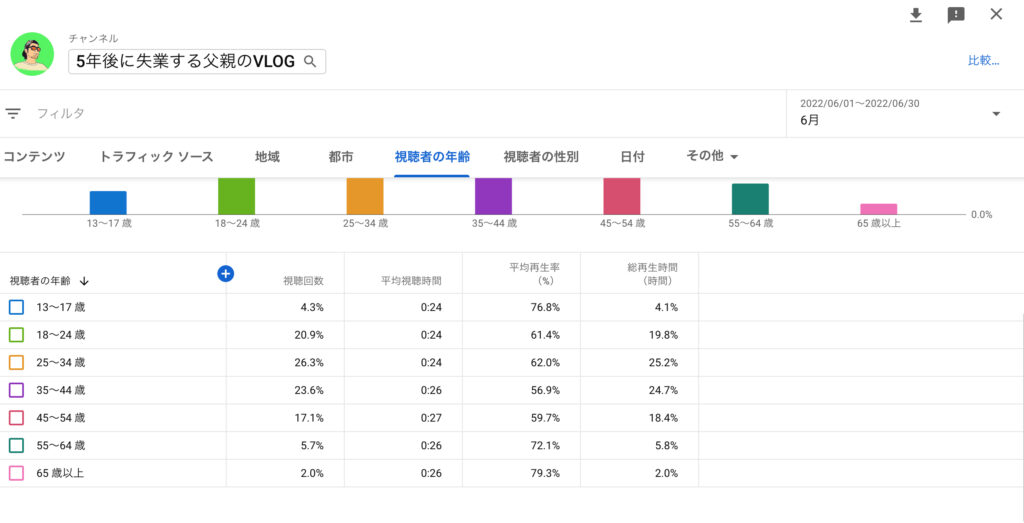Open the send feedback icon
1024x523 pixels.
956,15
